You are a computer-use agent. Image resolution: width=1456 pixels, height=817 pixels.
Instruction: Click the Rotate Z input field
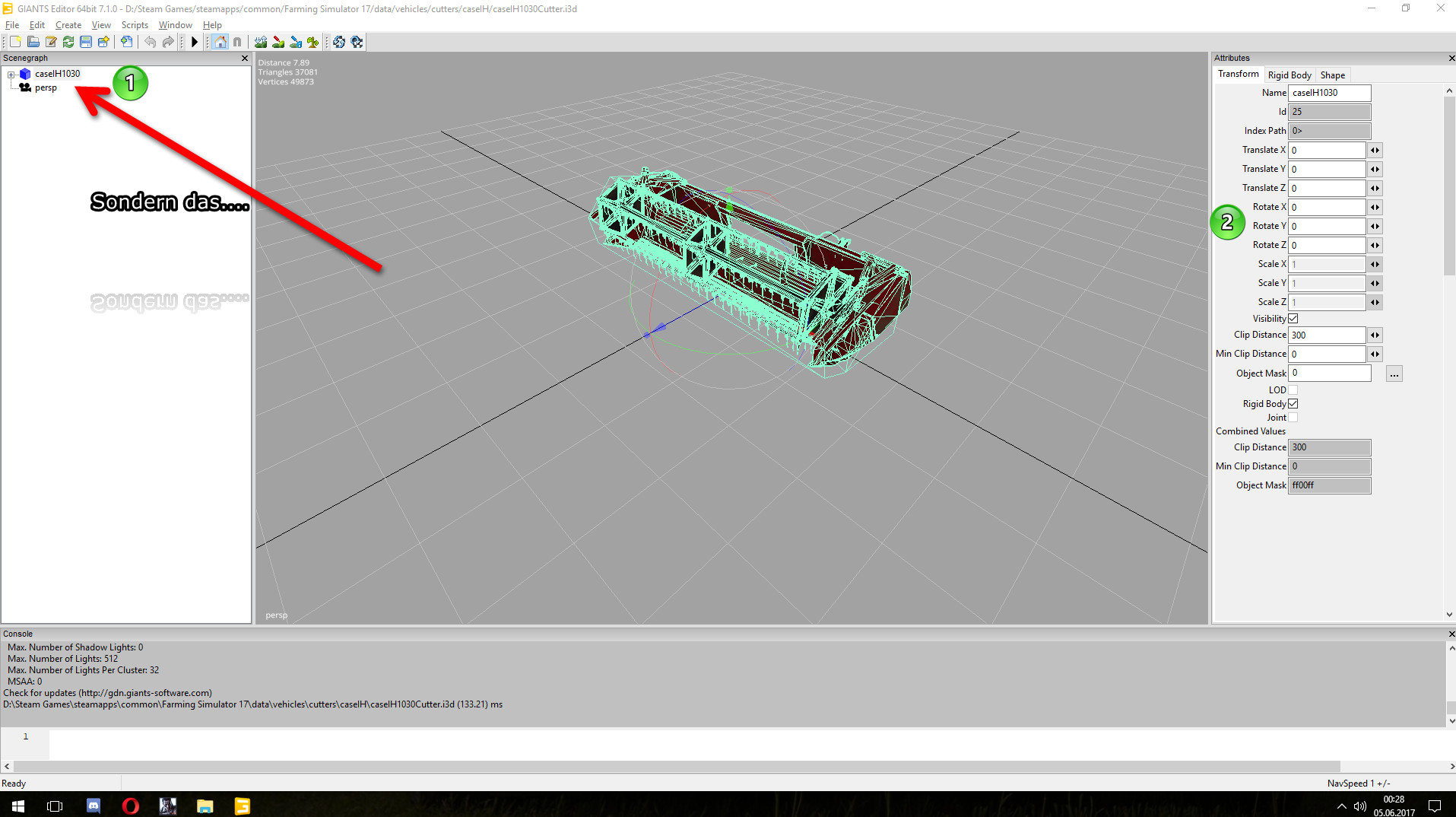[x=1327, y=245]
